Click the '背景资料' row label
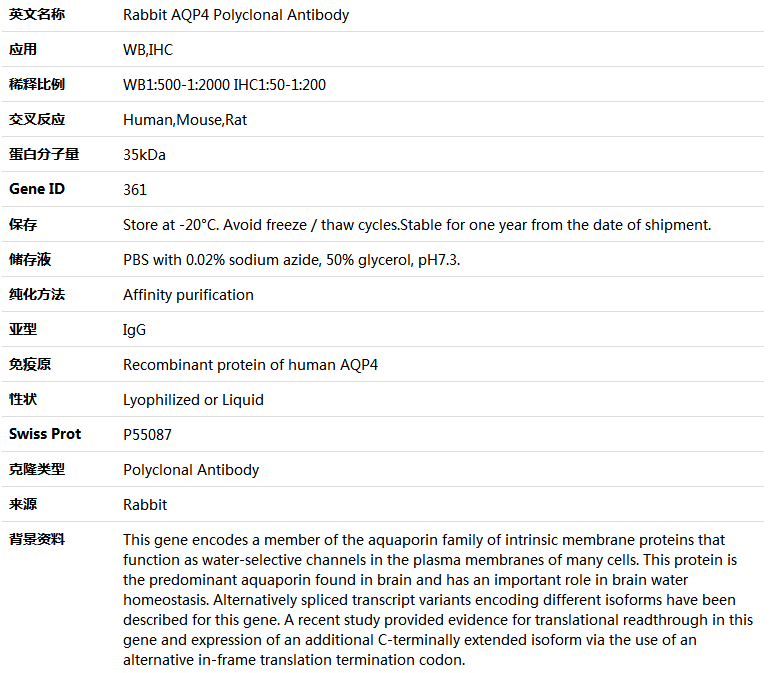Viewport: 773px width, 673px height. click(37, 539)
